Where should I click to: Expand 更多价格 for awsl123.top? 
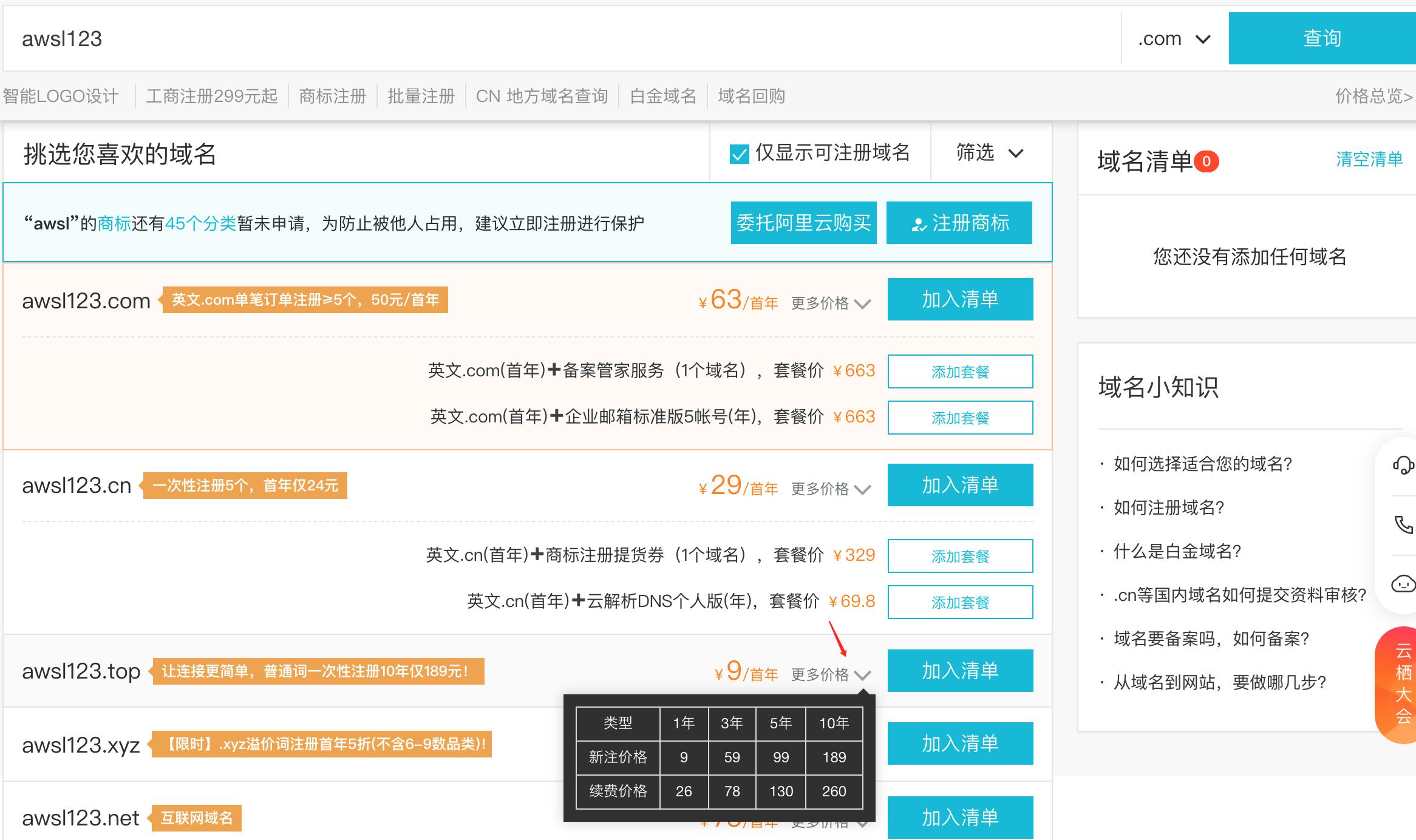coord(831,674)
